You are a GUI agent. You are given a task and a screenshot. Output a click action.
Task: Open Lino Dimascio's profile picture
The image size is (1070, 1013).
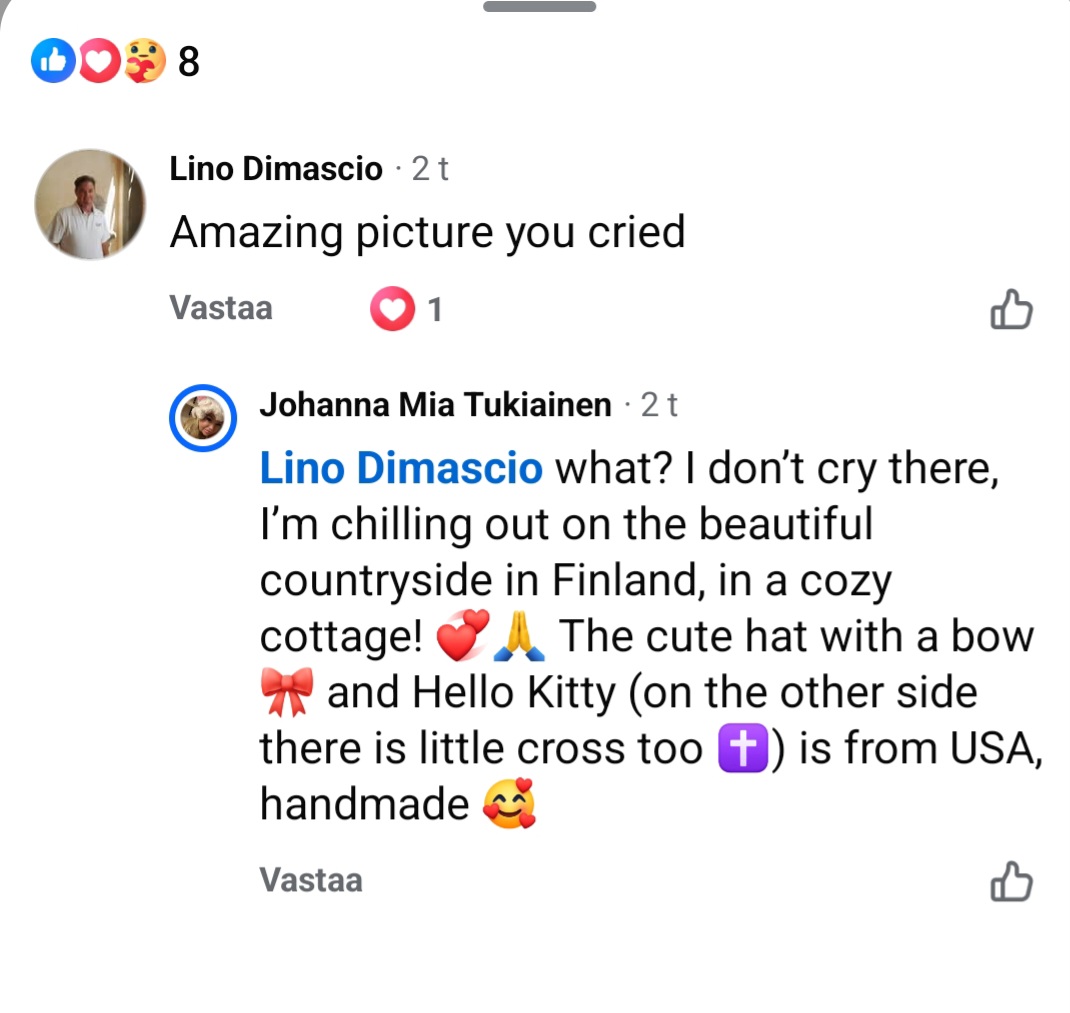pyautogui.click(x=90, y=204)
